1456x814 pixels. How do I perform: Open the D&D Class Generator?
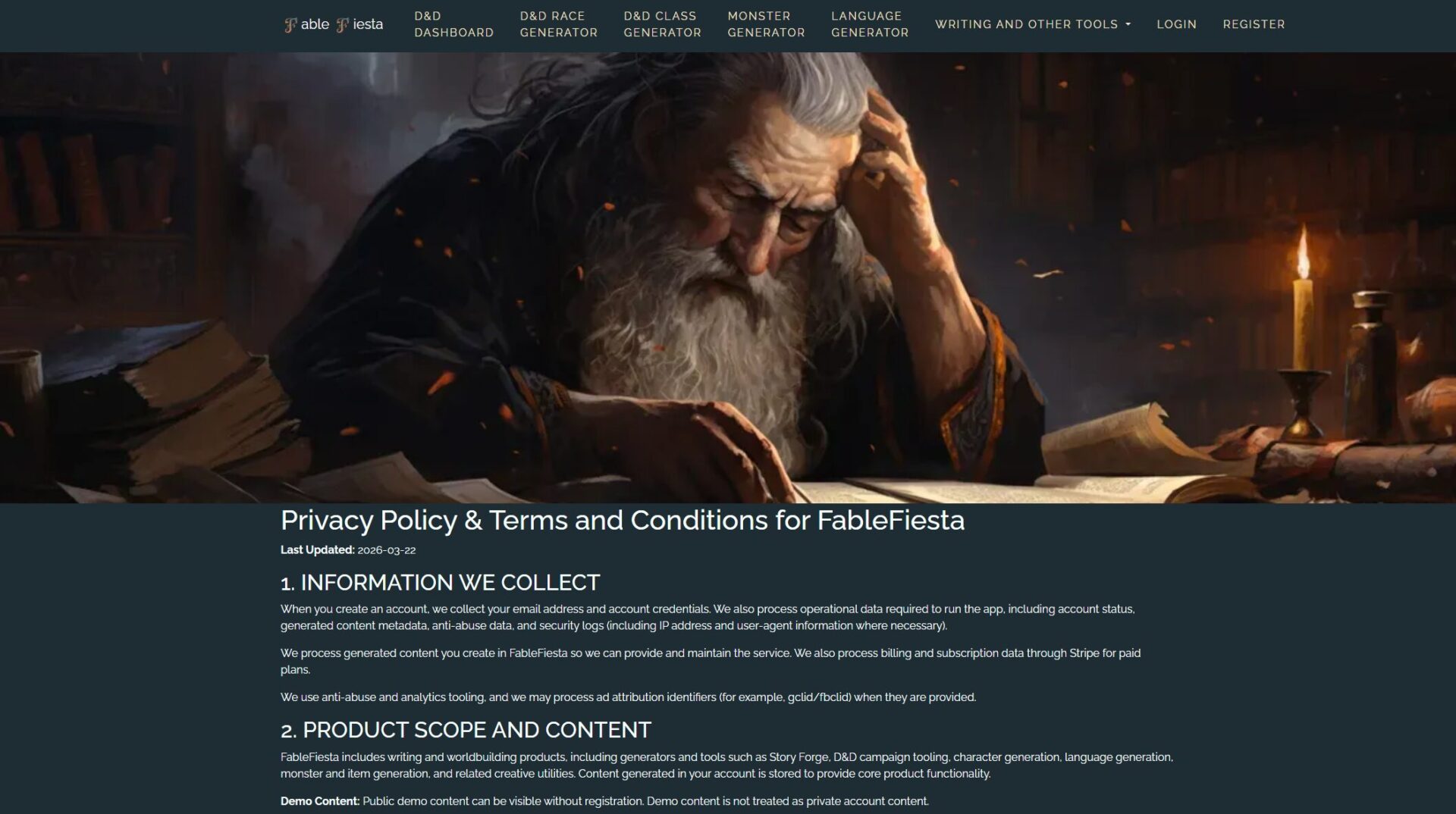pyautogui.click(x=662, y=24)
